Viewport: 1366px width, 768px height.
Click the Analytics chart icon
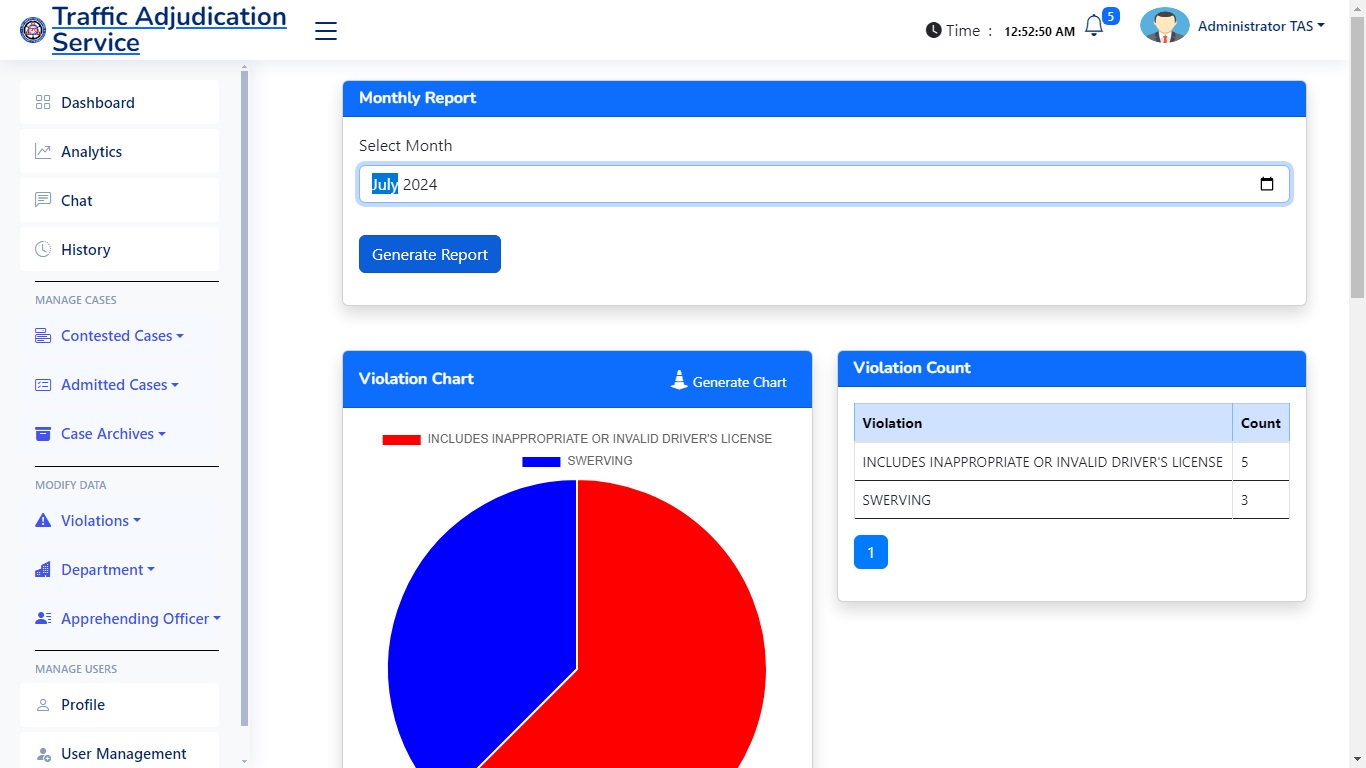click(43, 151)
